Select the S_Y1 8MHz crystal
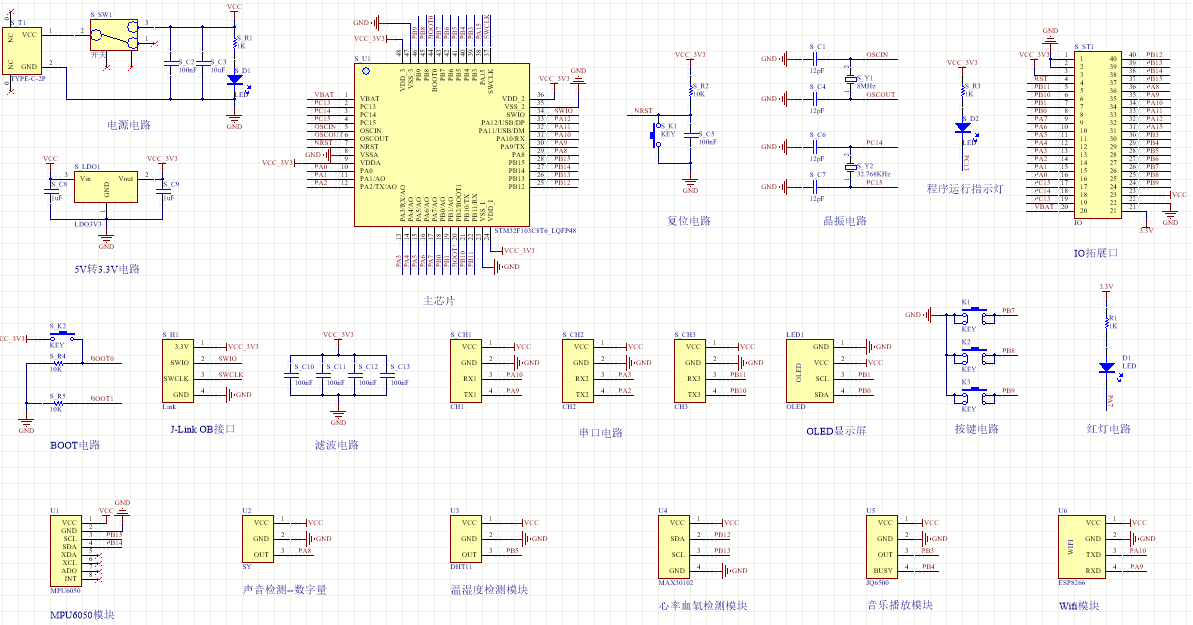1193x625 pixels. pyautogui.click(x=851, y=79)
